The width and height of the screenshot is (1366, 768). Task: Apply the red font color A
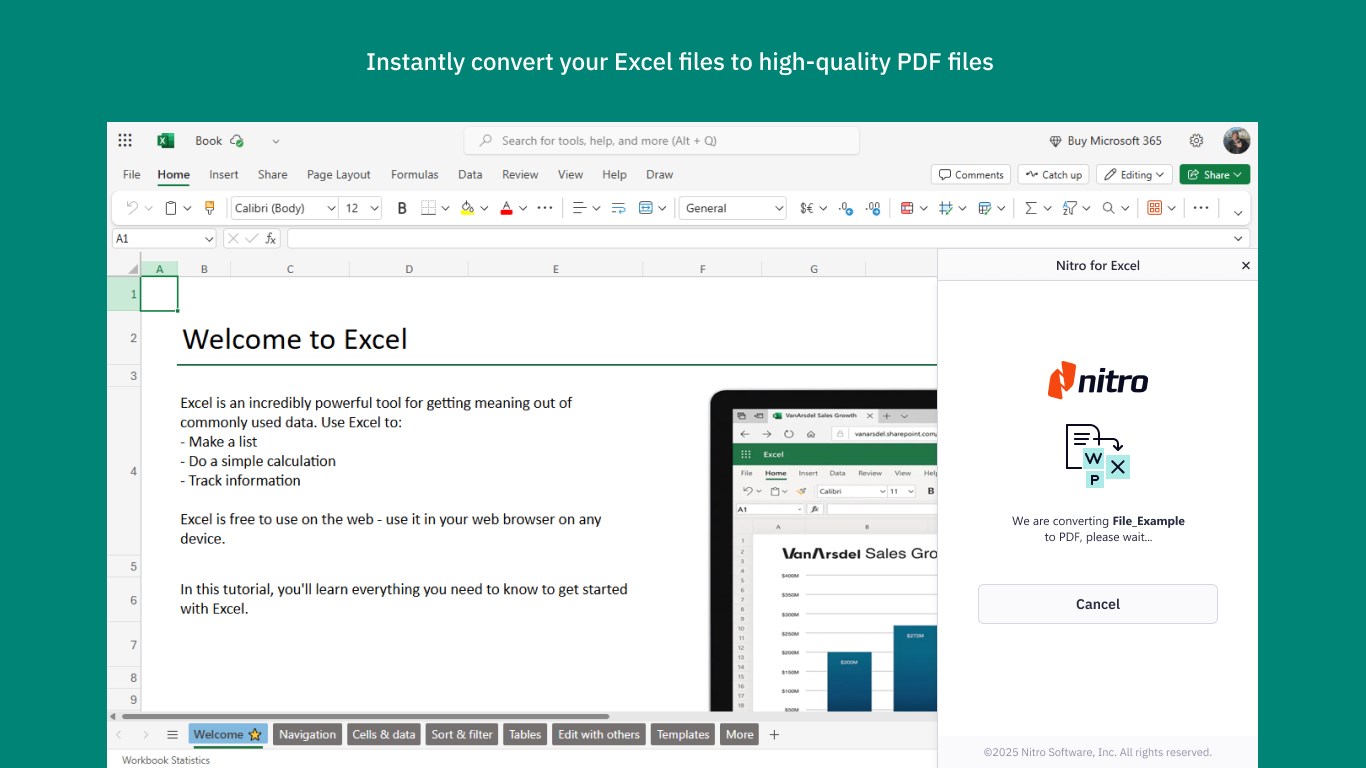(x=506, y=208)
